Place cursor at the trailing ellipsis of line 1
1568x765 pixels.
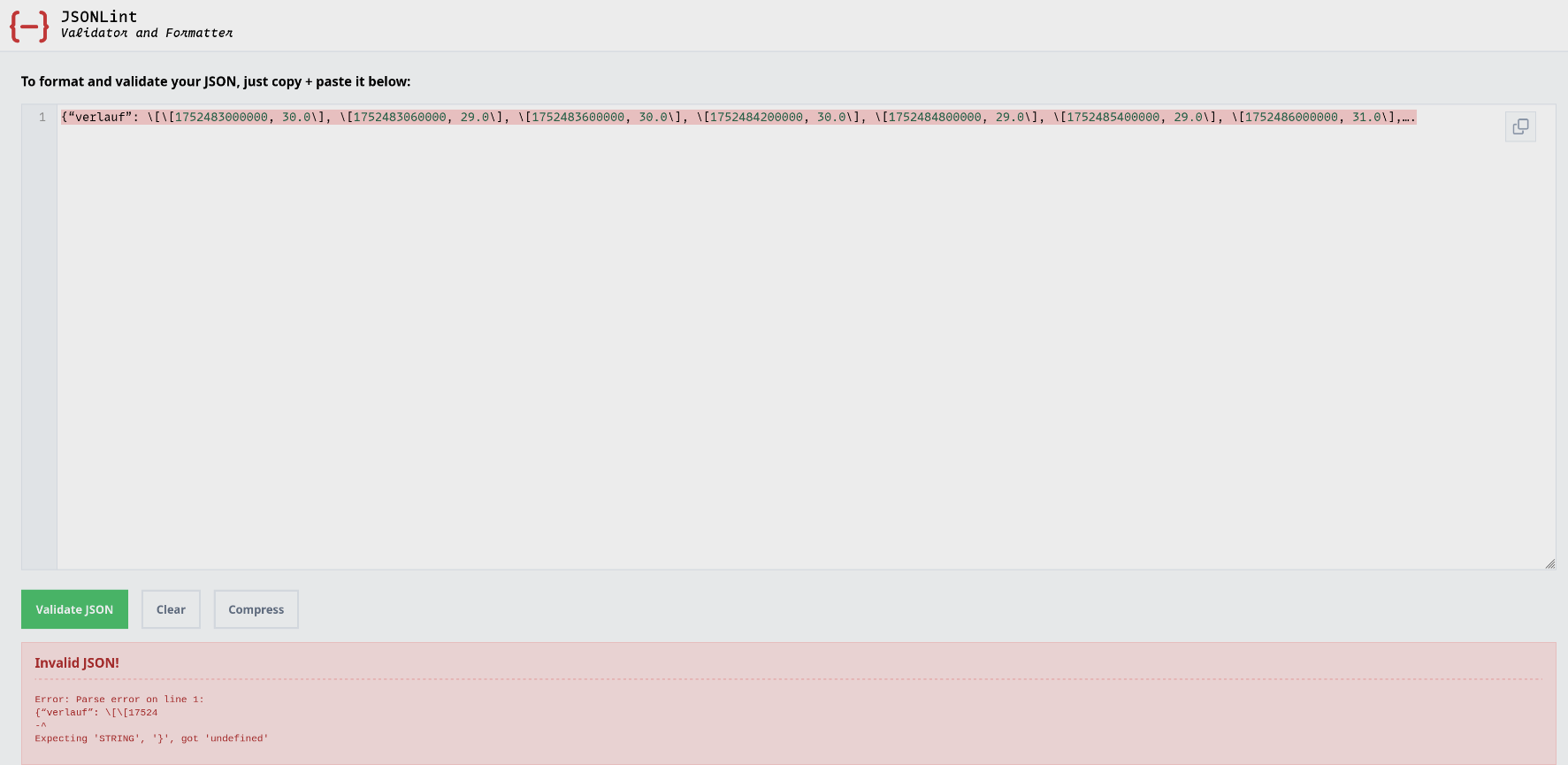pos(1408,117)
